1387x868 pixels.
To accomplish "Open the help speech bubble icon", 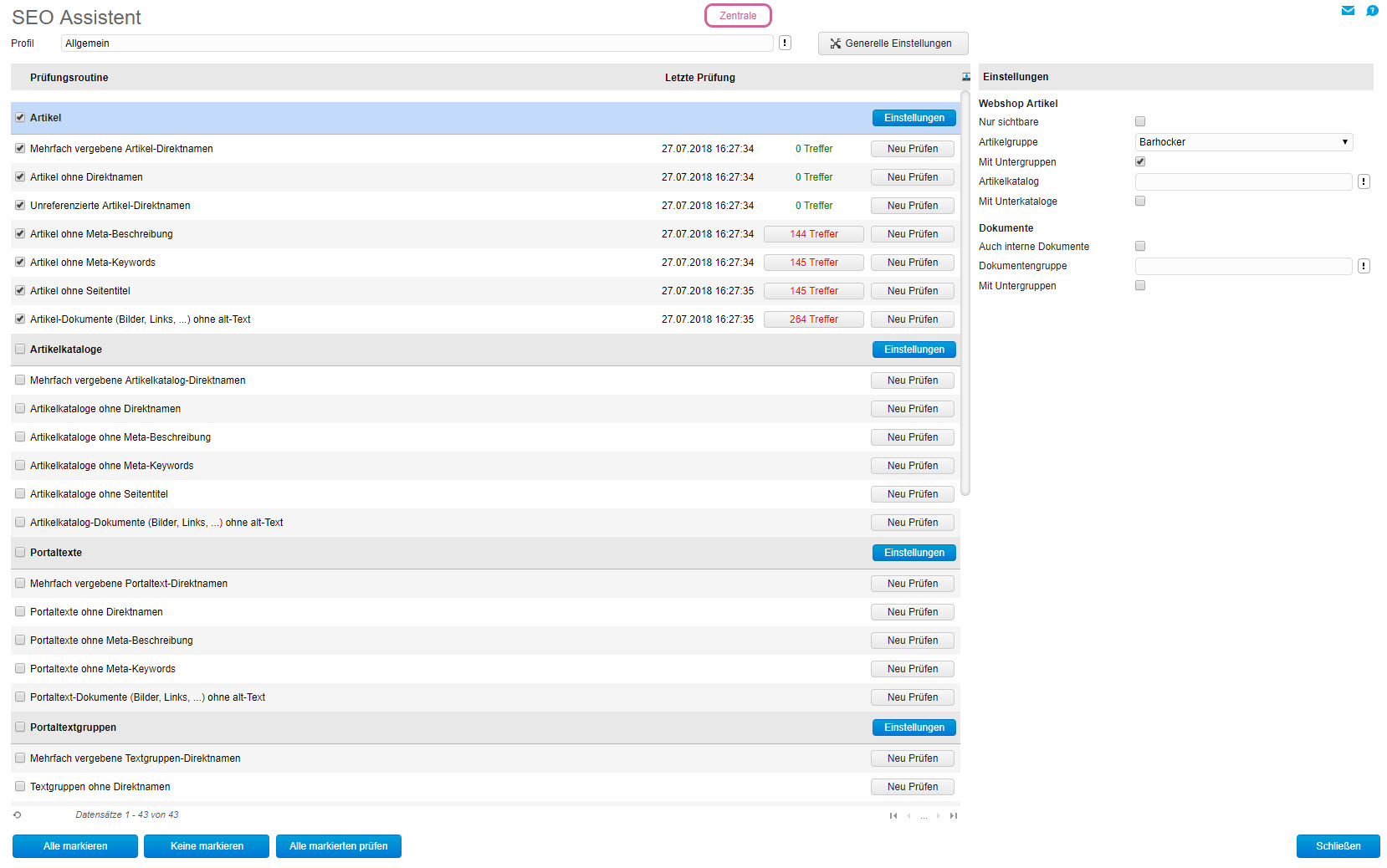I will (1372, 11).
